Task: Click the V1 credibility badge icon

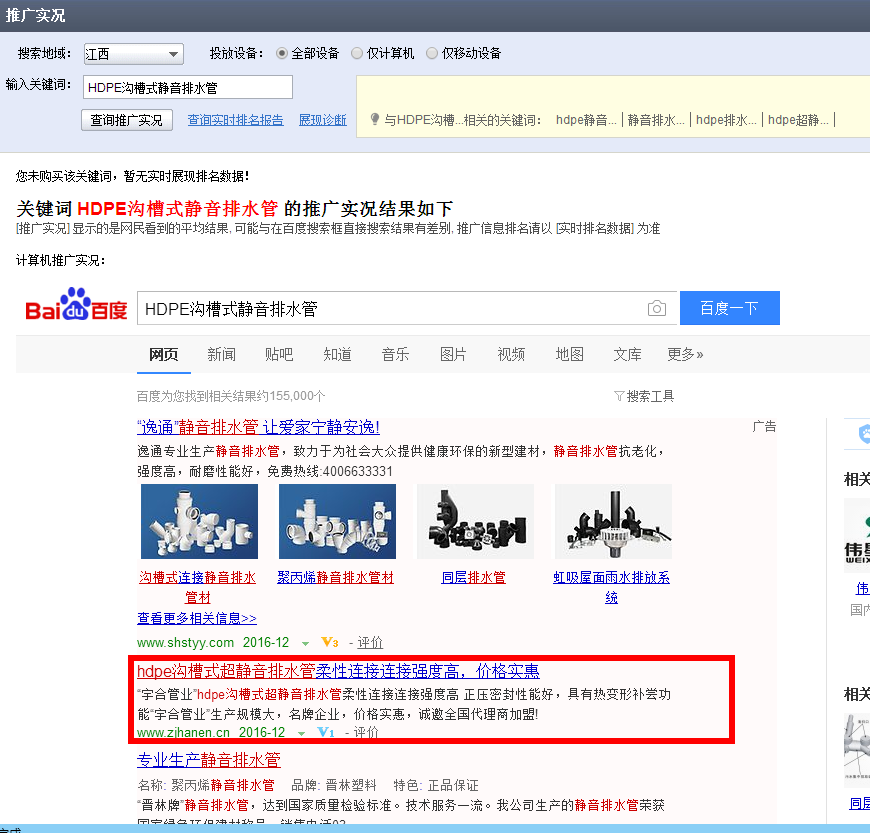Action: pos(326,733)
